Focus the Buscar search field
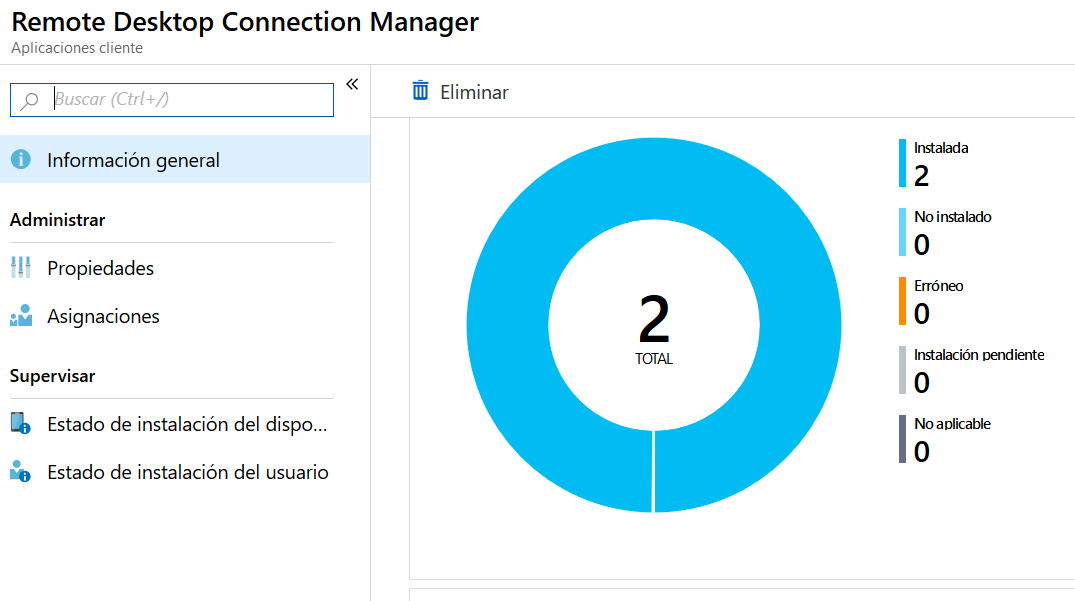 click(172, 100)
